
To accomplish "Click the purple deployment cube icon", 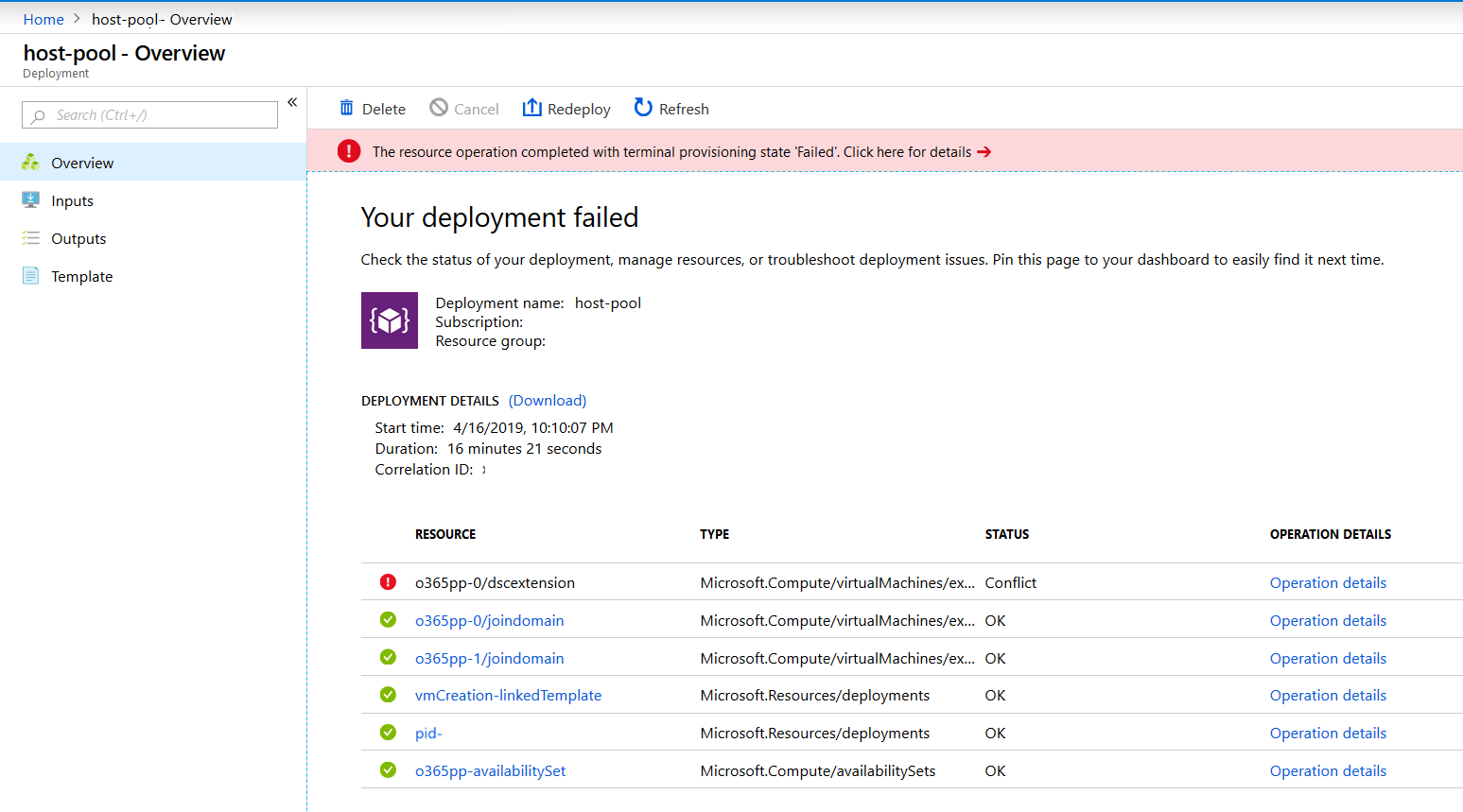I will [x=390, y=320].
